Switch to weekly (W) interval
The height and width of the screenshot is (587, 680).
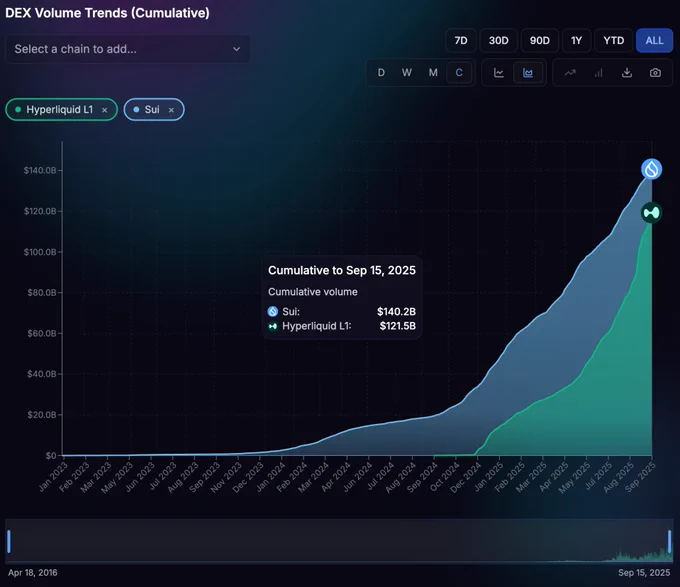coord(407,73)
